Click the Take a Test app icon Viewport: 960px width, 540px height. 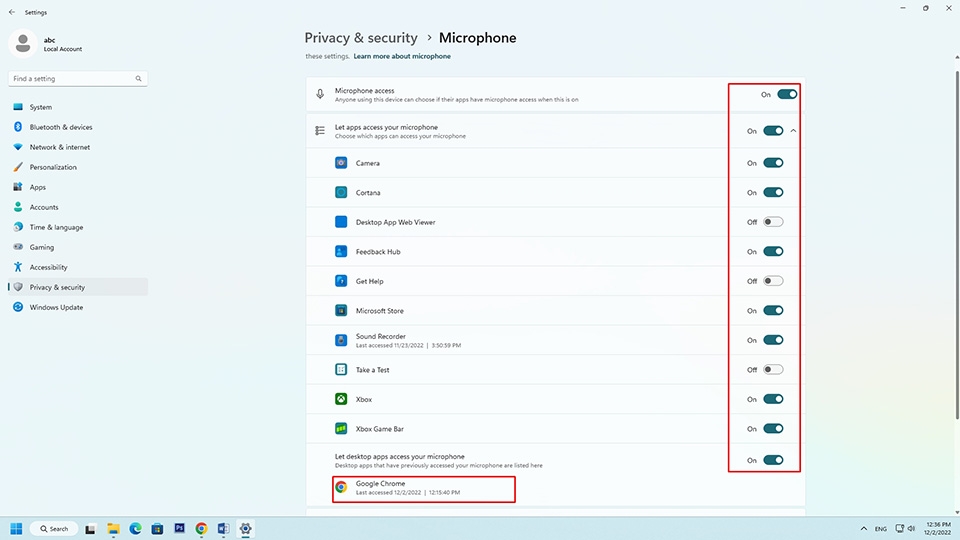(x=341, y=370)
